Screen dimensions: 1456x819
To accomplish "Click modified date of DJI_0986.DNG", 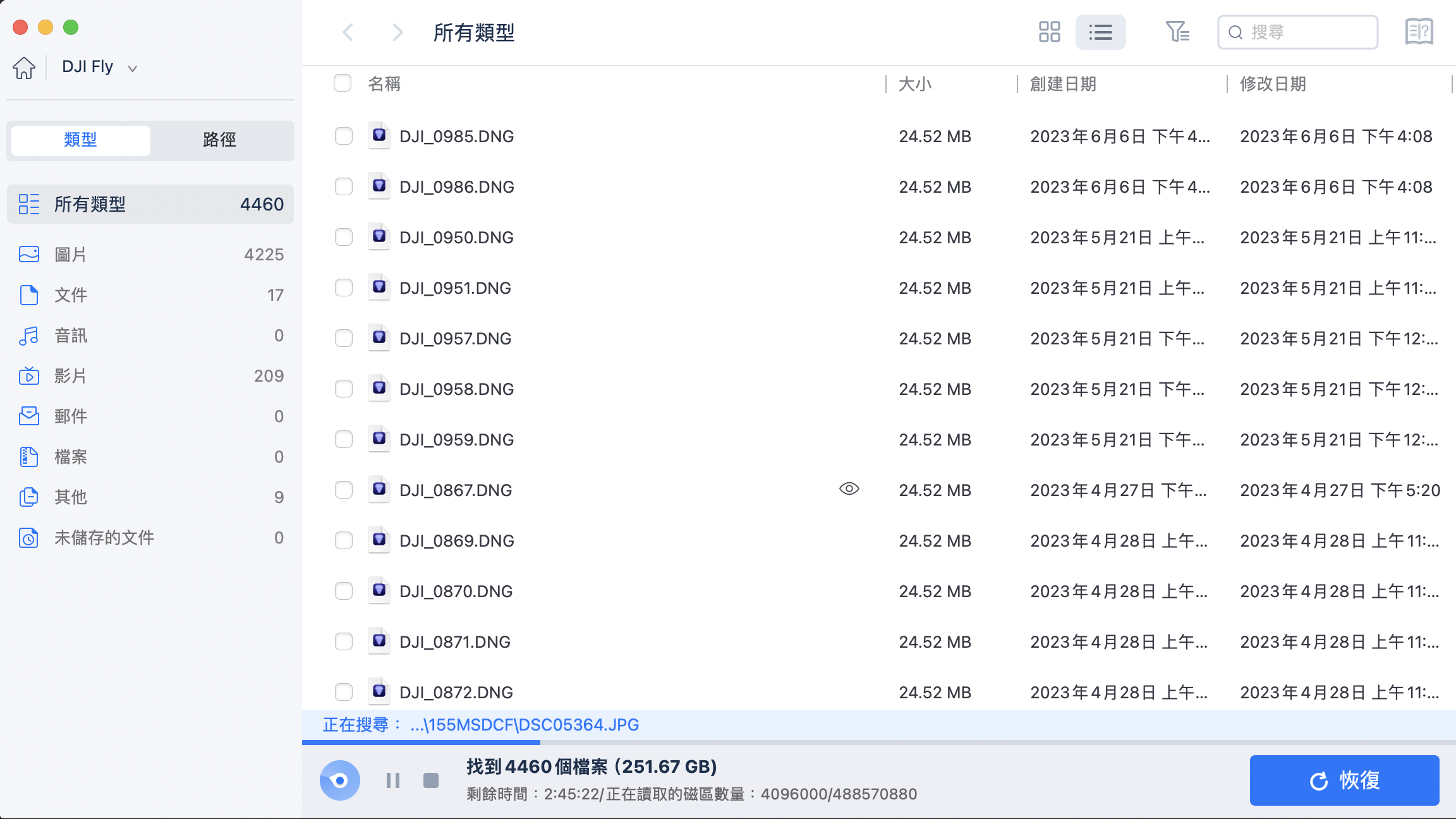I will coord(1336,187).
